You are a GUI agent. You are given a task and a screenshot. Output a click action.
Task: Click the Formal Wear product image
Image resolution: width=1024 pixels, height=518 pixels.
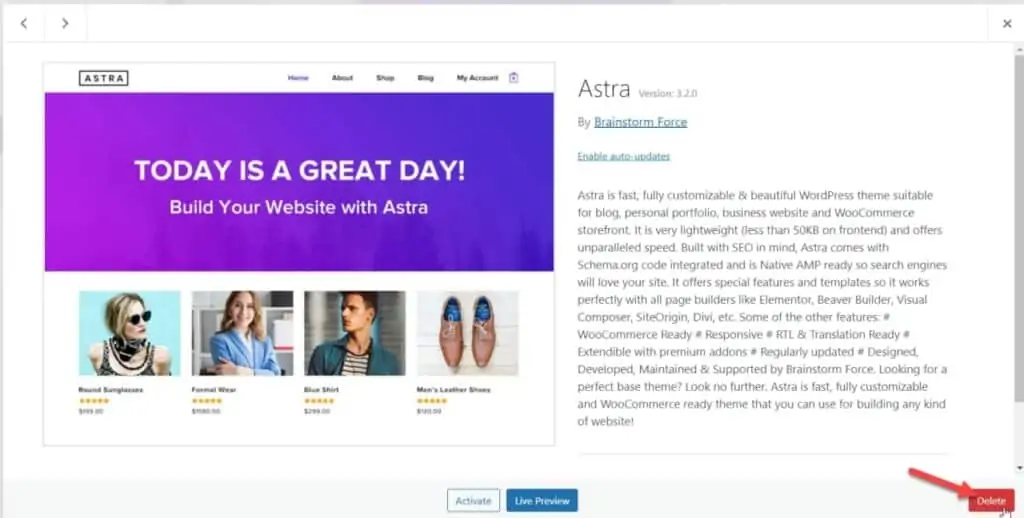pos(242,333)
